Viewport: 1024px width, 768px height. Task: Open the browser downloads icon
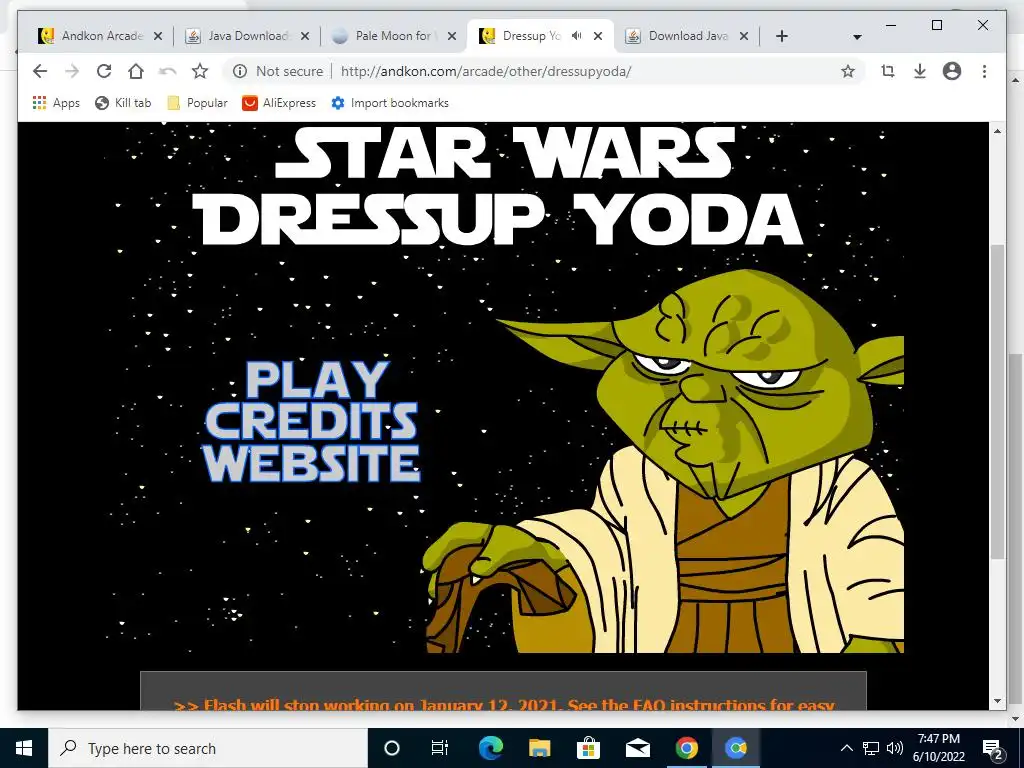pos(920,71)
